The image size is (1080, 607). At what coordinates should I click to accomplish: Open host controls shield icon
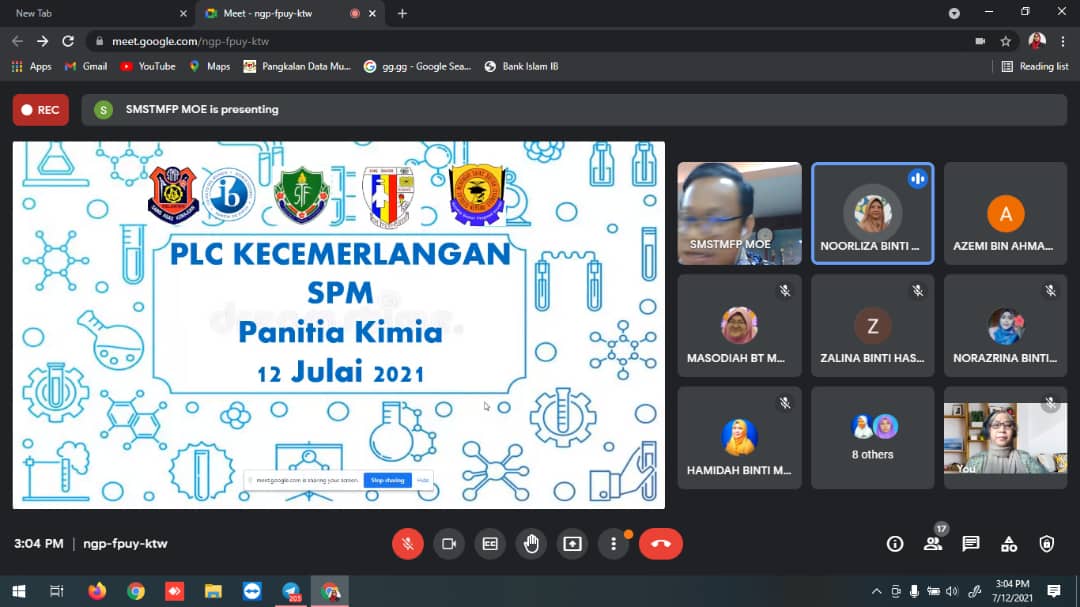point(1046,544)
